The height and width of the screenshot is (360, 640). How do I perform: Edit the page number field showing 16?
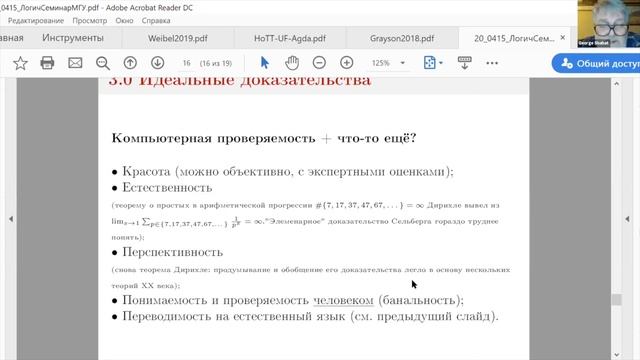point(187,63)
